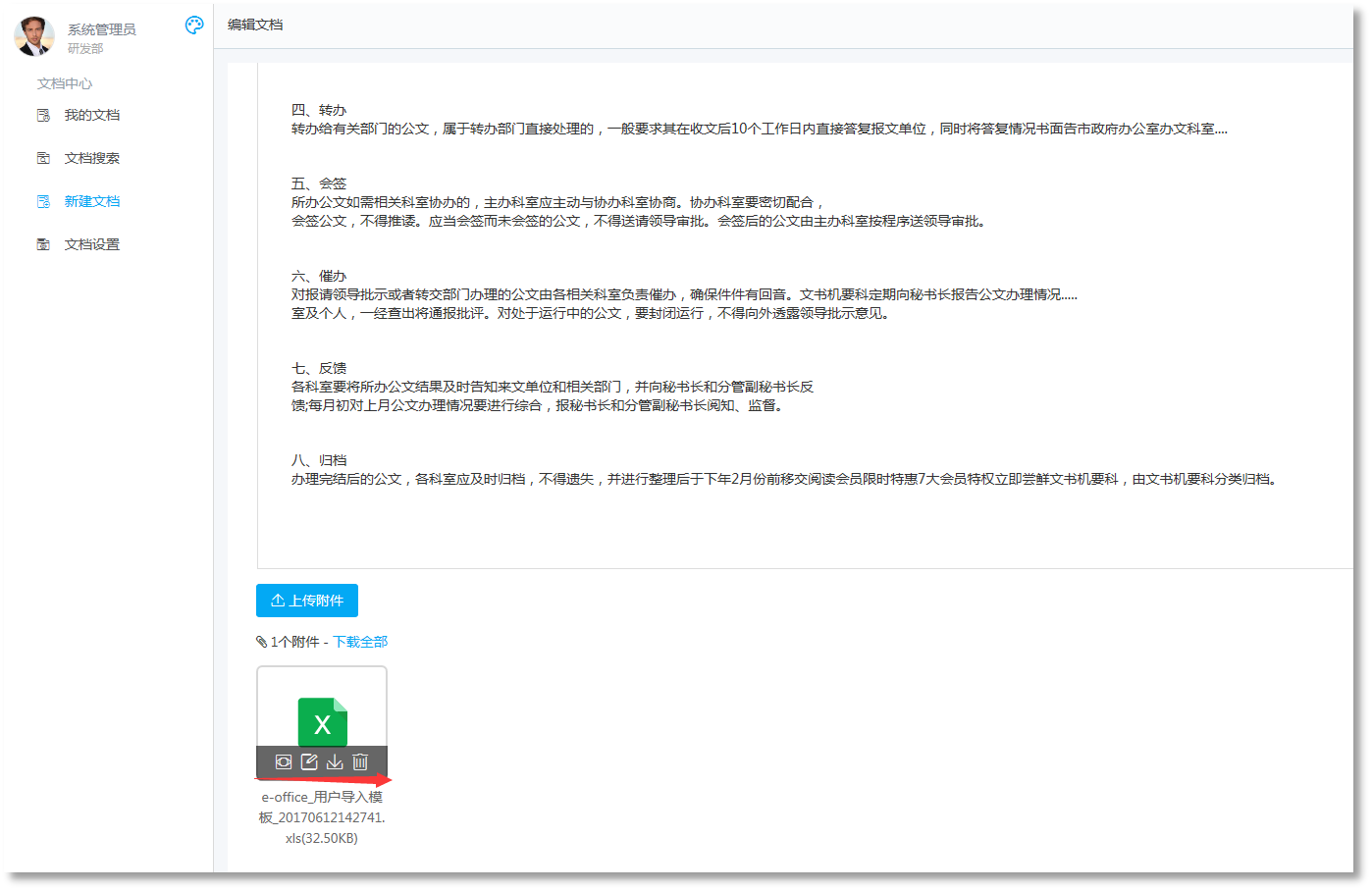The image size is (1372, 890).
Task: Place cursor on the 八、归档 heading
Action: [x=319, y=460]
